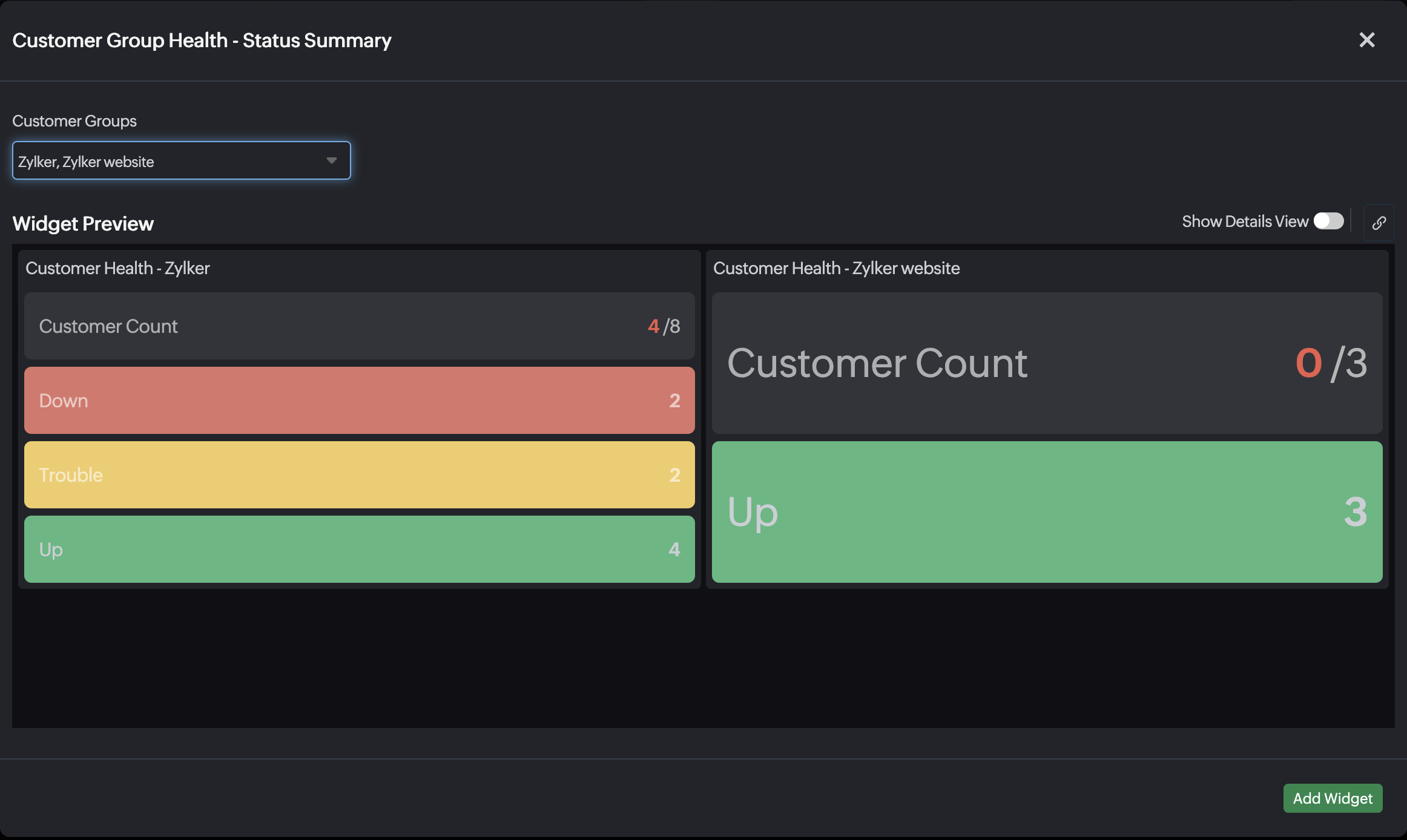
Task: Click Customer Count tile showing 0/3
Action: (x=1047, y=363)
